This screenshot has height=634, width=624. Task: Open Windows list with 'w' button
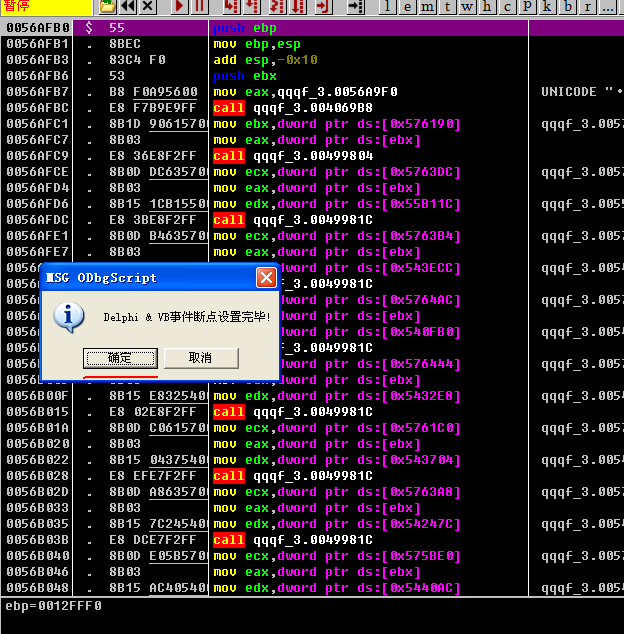click(x=467, y=6)
